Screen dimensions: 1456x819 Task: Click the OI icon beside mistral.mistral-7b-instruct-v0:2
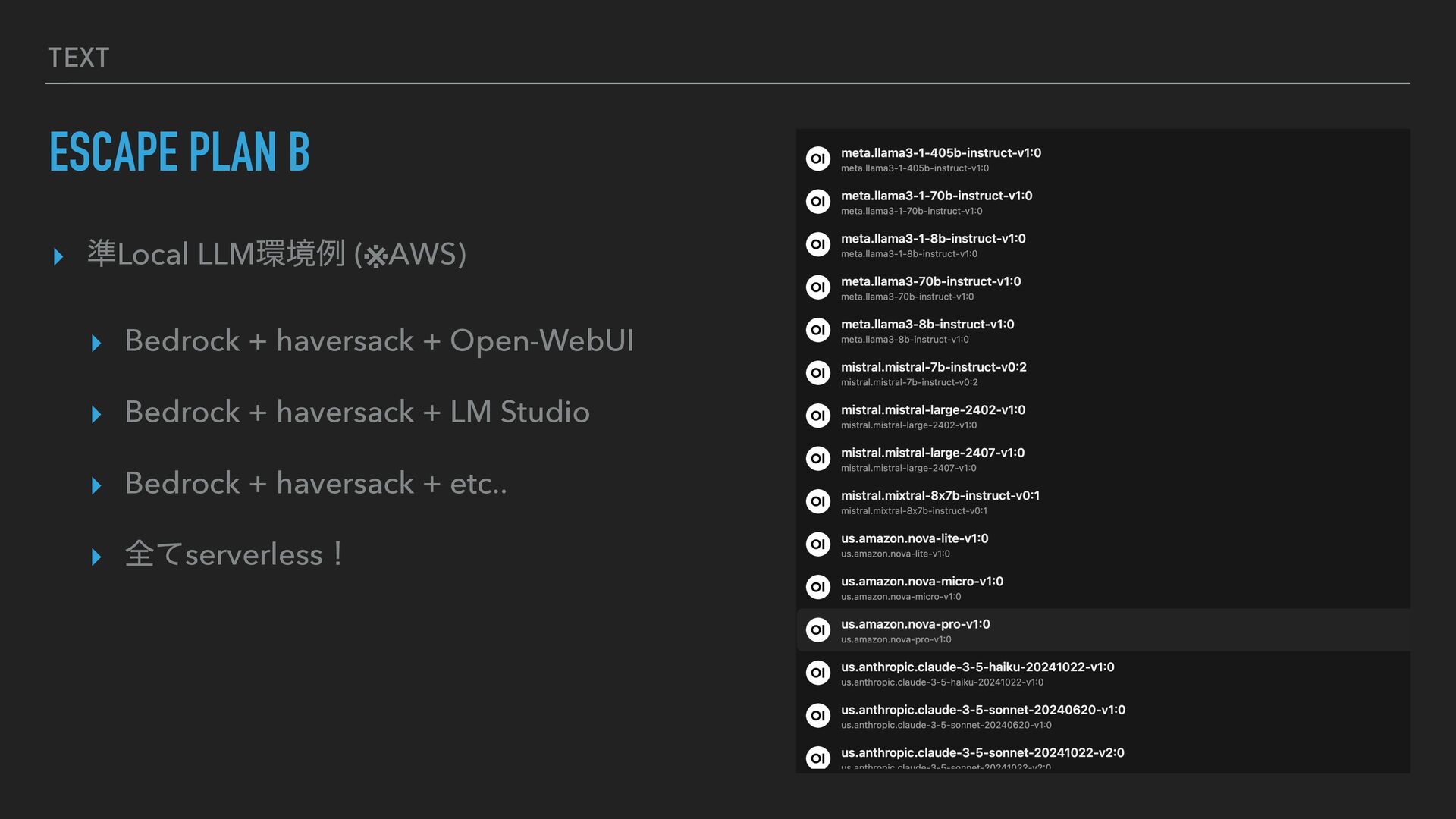tap(817, 373)
